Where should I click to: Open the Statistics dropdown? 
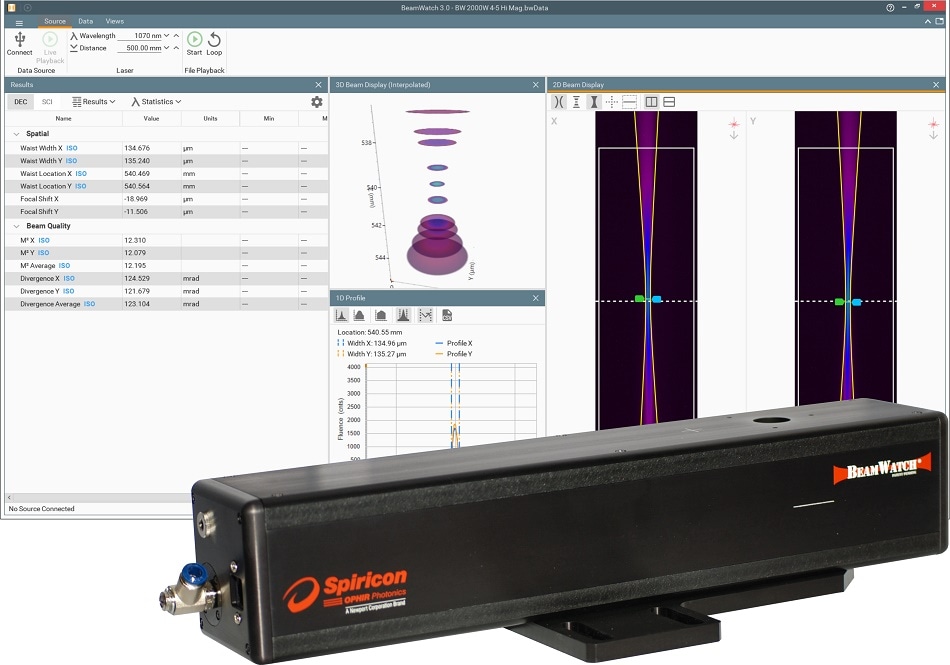point(156,102)
